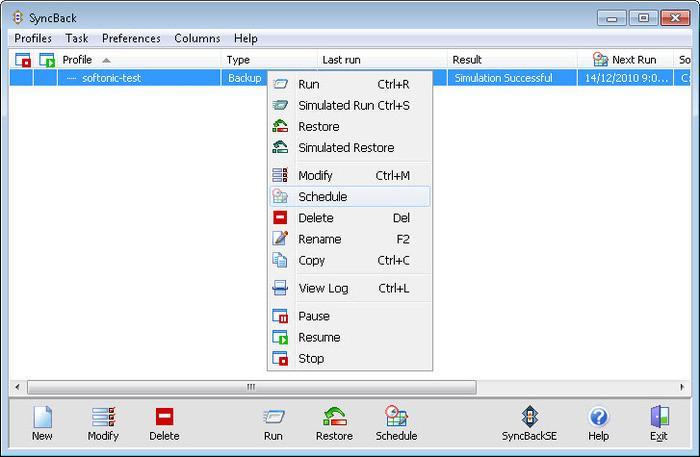Click the Modify icon in bottom toolbar
This screenshot has width=700, height=457.
pyautogui.click(x=102, y=417)
